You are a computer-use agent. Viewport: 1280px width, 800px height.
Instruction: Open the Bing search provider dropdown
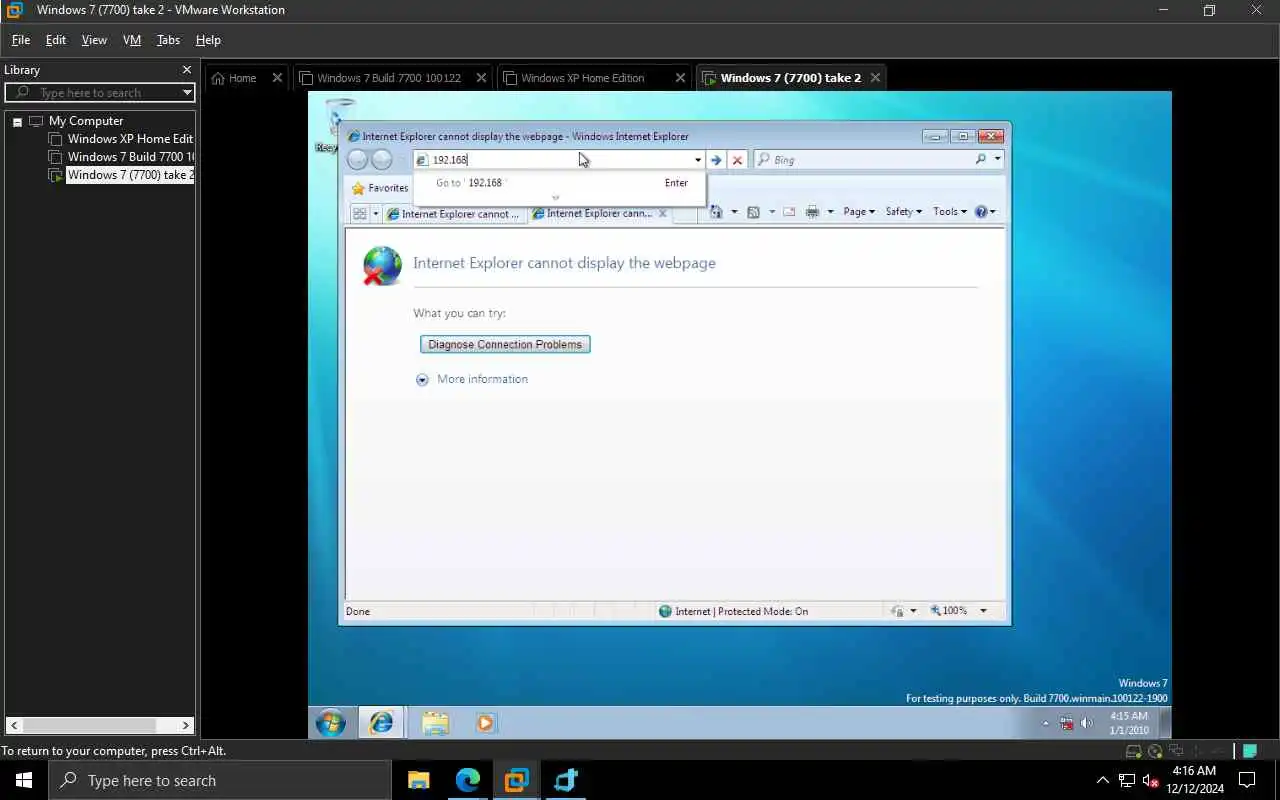(997, 159)
